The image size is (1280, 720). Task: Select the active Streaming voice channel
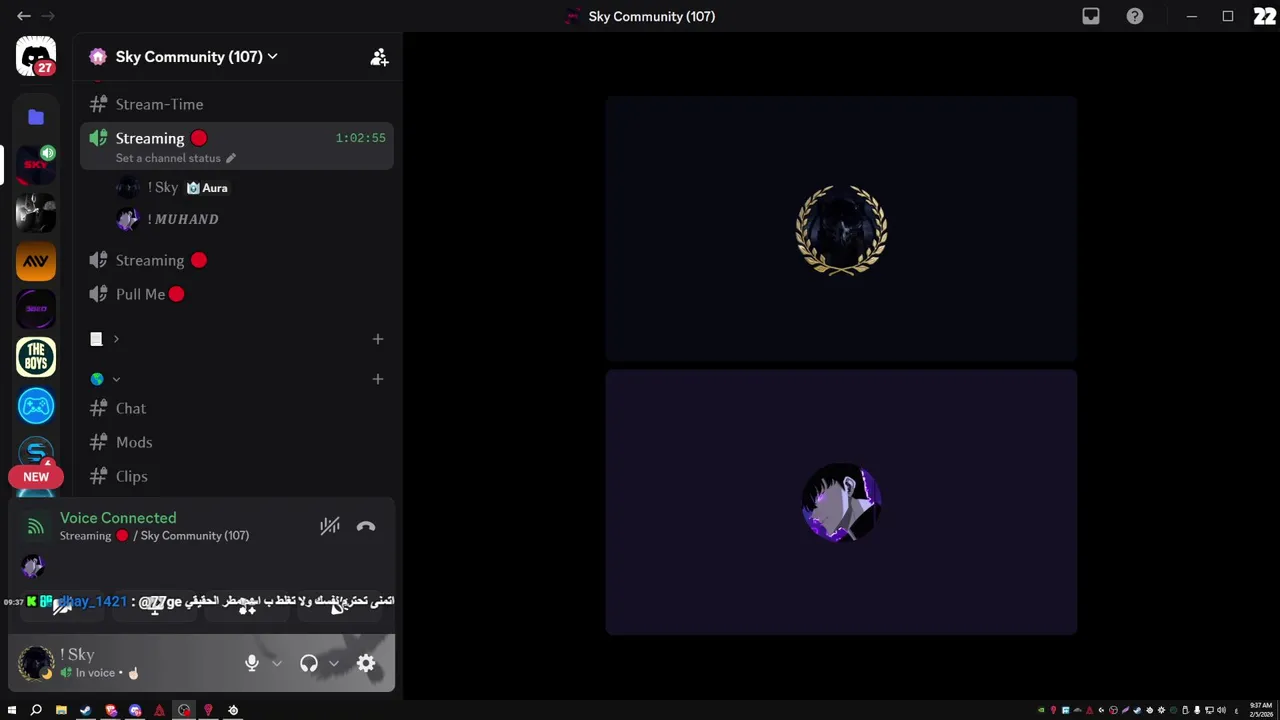tap(237, 146)
